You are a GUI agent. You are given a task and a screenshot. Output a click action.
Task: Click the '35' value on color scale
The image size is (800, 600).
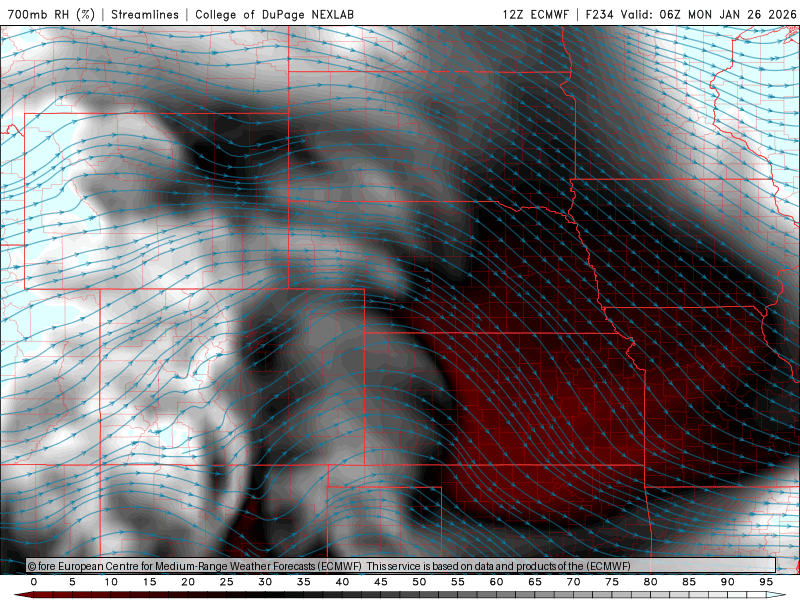(x=304, y=582)
